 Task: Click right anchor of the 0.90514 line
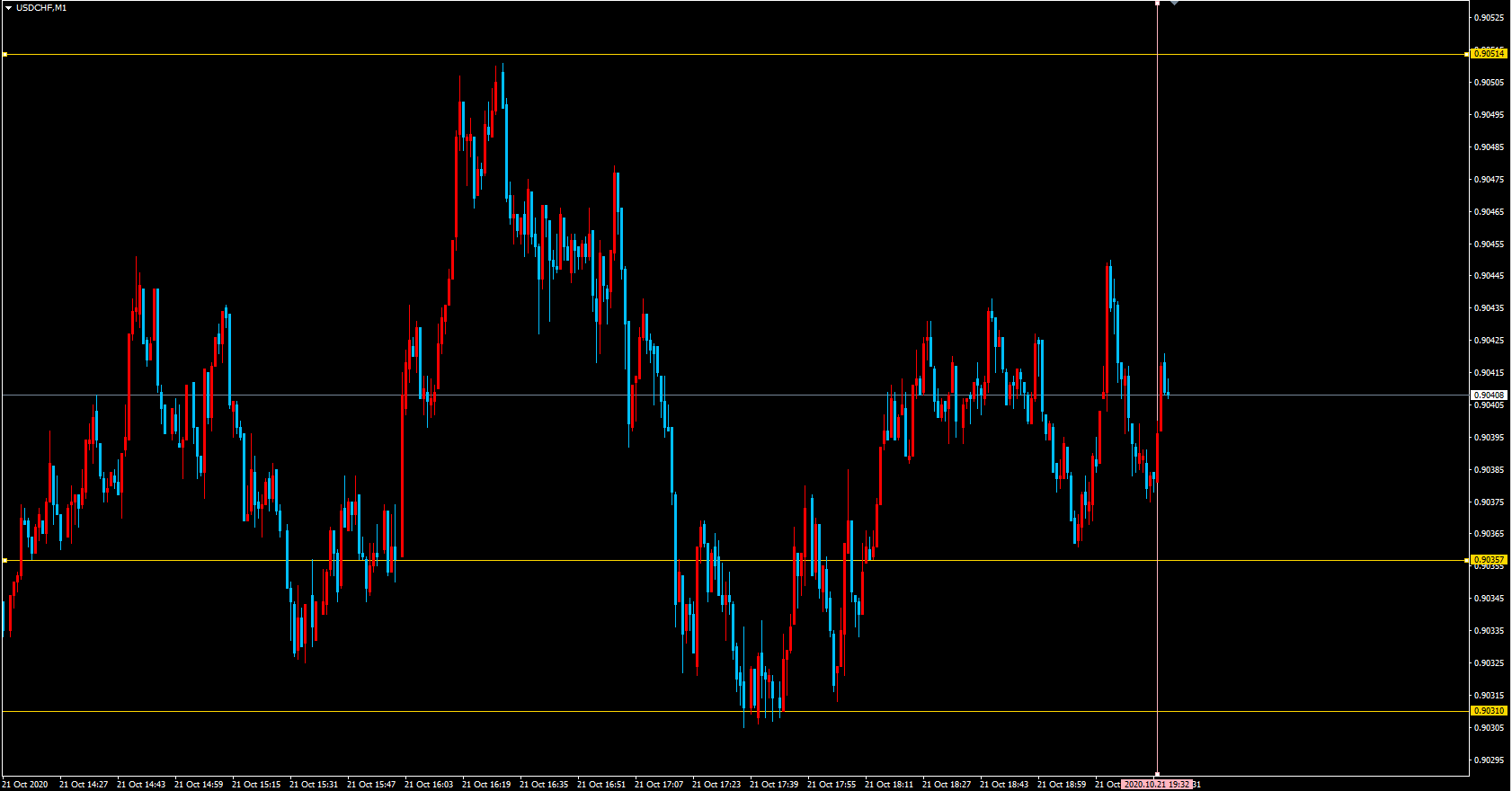(x=1467, y=55)
